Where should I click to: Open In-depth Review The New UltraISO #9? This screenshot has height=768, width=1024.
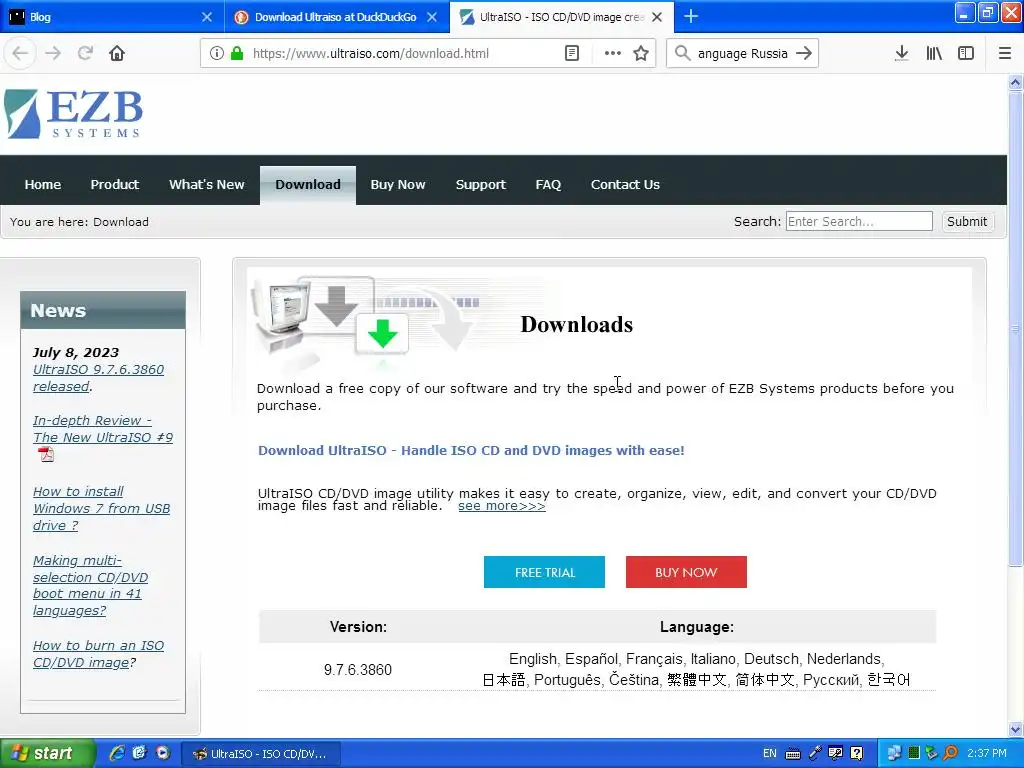point(103,429)
